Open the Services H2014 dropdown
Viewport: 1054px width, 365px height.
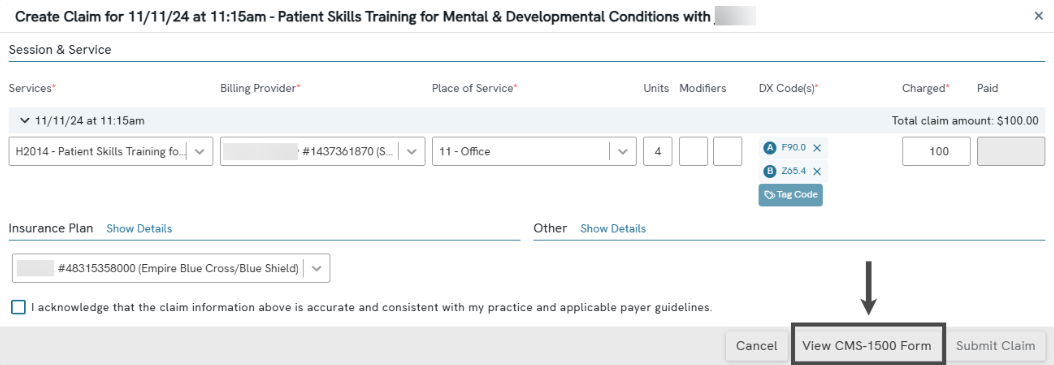(112, 151)
